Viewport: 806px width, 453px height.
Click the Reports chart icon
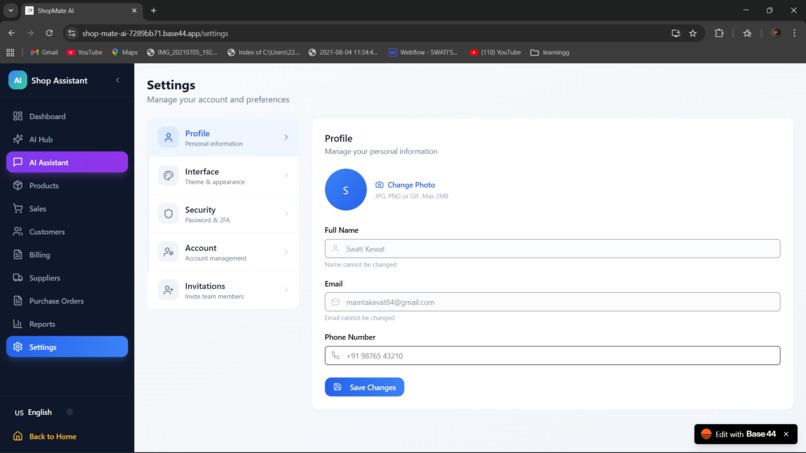tap(18, 324)
